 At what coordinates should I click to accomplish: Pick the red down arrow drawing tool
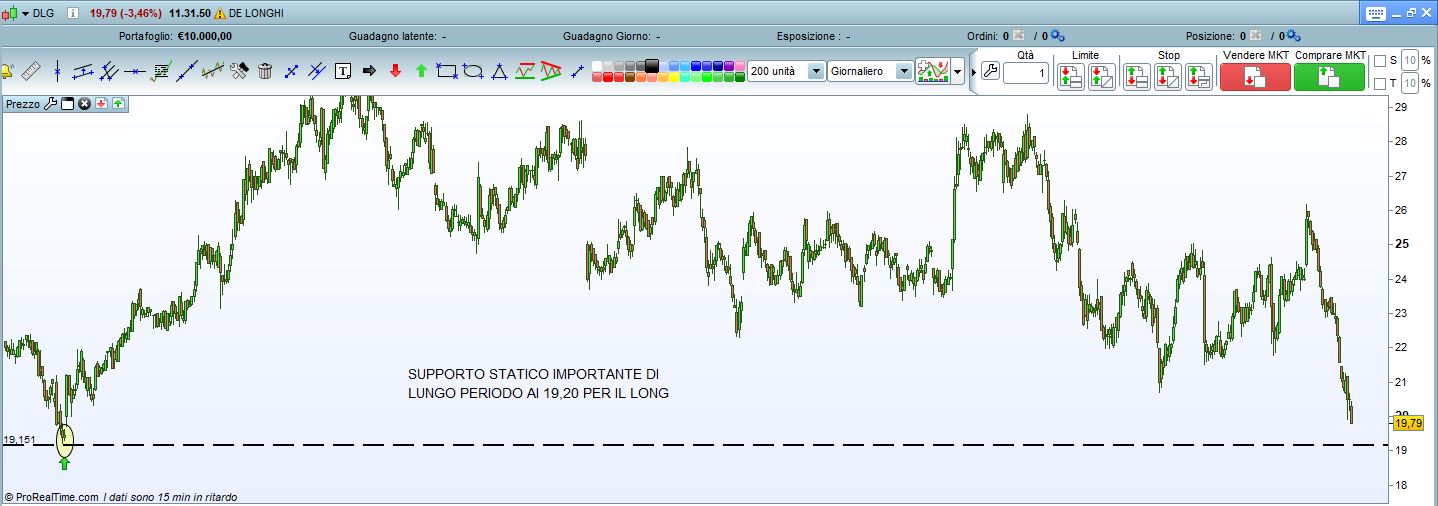coord(395,71)
